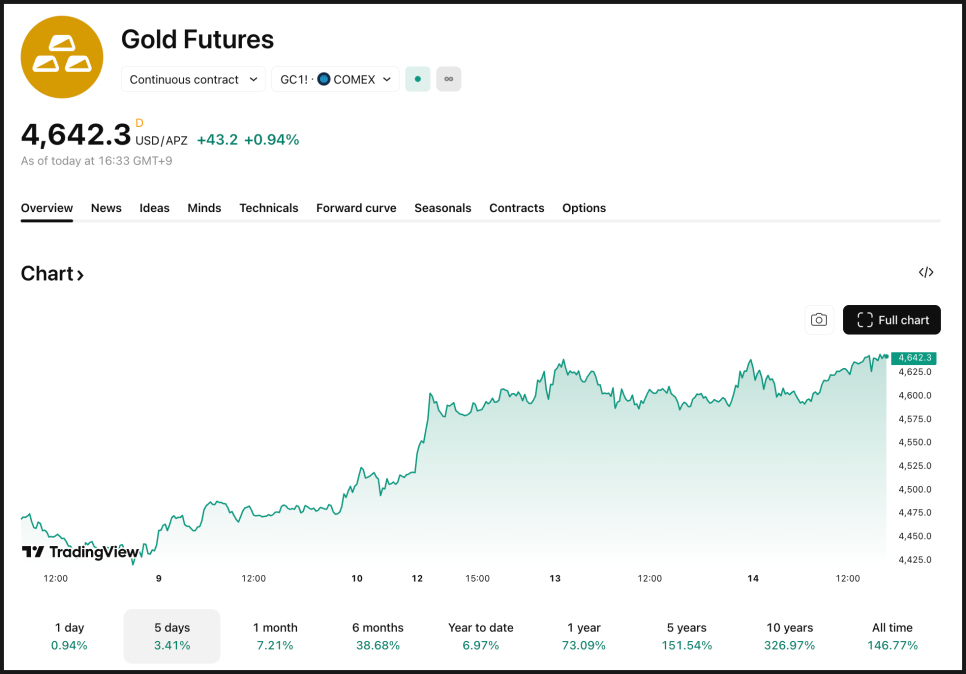Click the 4,642.3 price label on axis

tap(914, 358)
